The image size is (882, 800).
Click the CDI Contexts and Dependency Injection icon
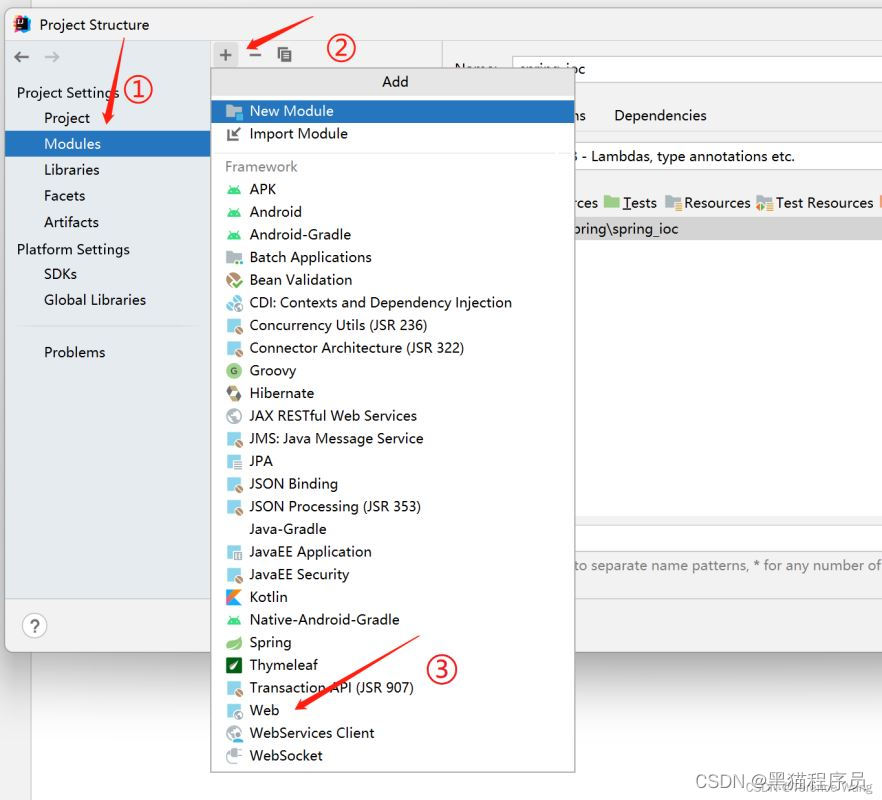click(234, 303)
